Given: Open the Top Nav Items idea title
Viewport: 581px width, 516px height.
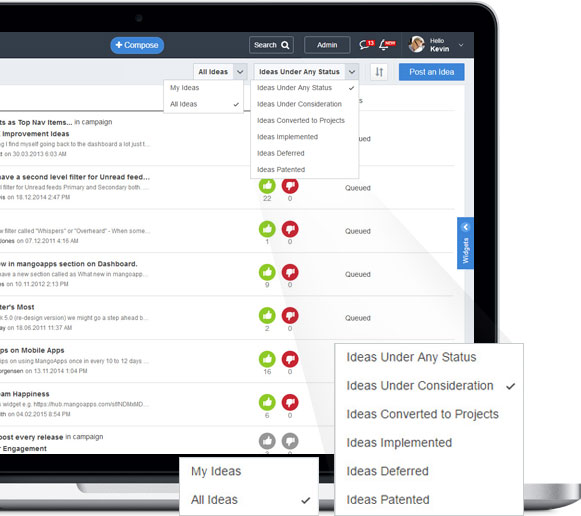Looking at the screenshot, I should (36, 122).
